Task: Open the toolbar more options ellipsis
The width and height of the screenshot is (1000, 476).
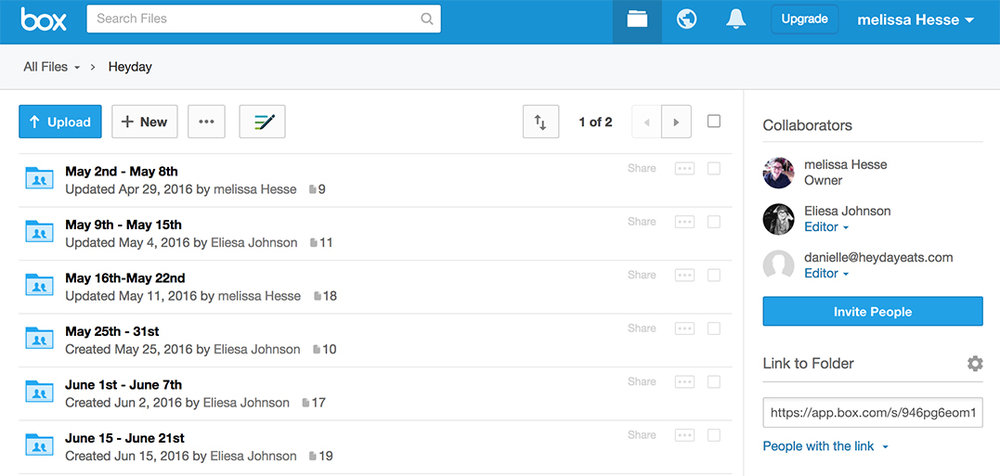Action: point(206,121)
